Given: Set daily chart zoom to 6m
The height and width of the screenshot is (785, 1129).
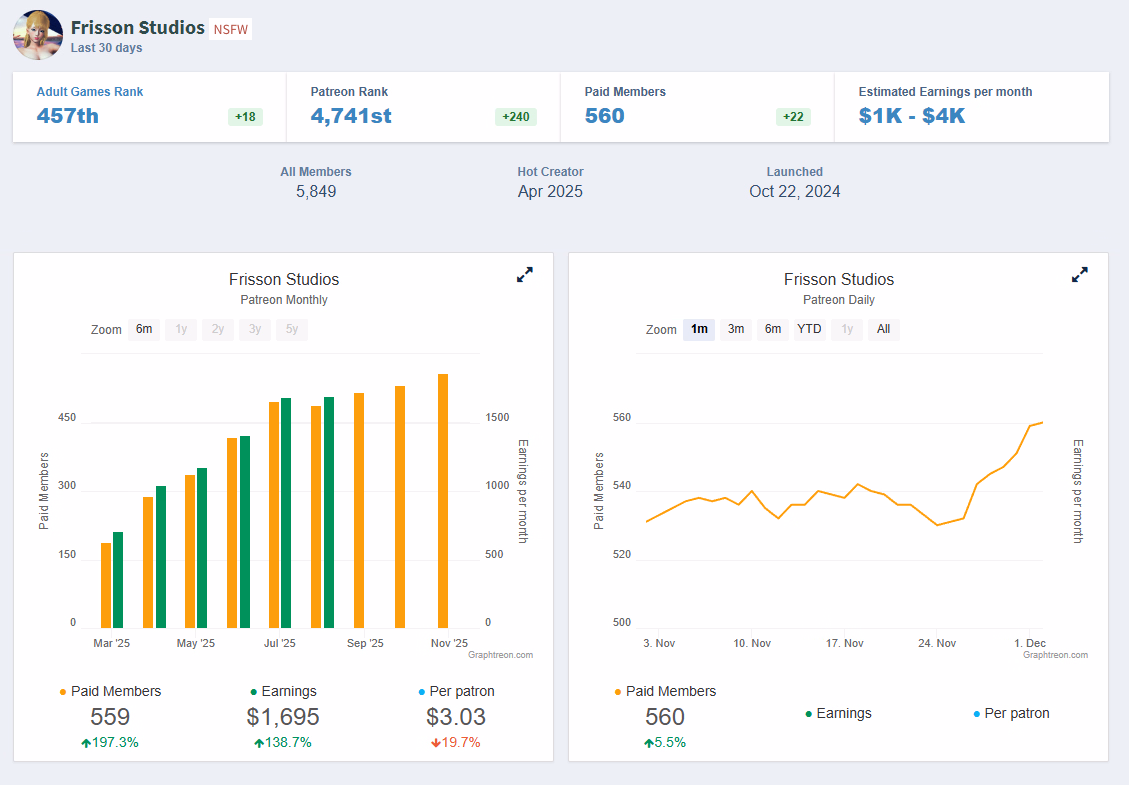Looking at the screenshot, I should pyautogui.click(x=772, y=329).
